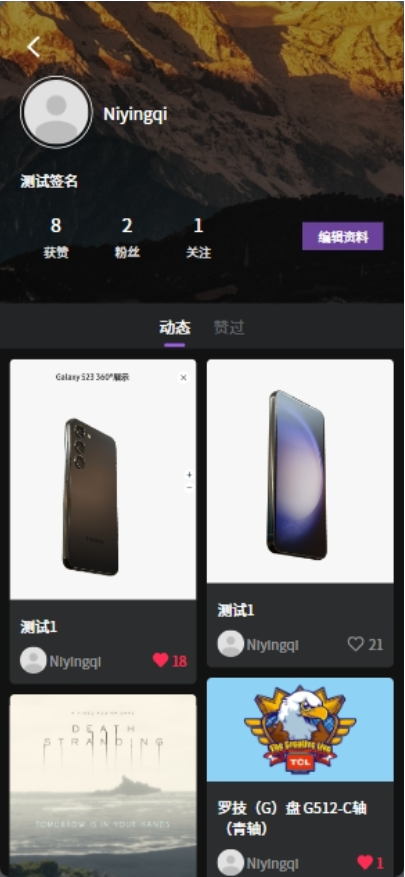Tap author avatar on the 18-likes post
Screen dimensions: 405x877
pyautogui.click(x=33, y=661)
